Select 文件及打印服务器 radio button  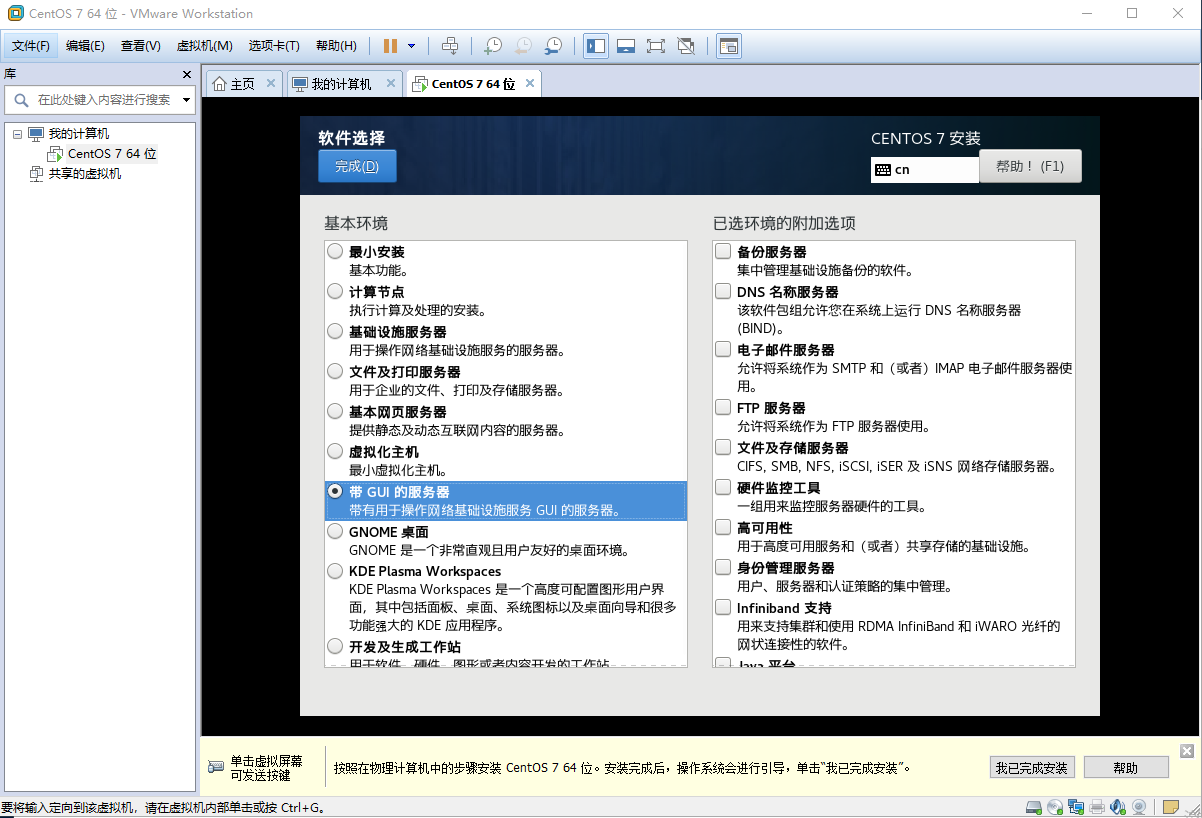click(336, 372)
